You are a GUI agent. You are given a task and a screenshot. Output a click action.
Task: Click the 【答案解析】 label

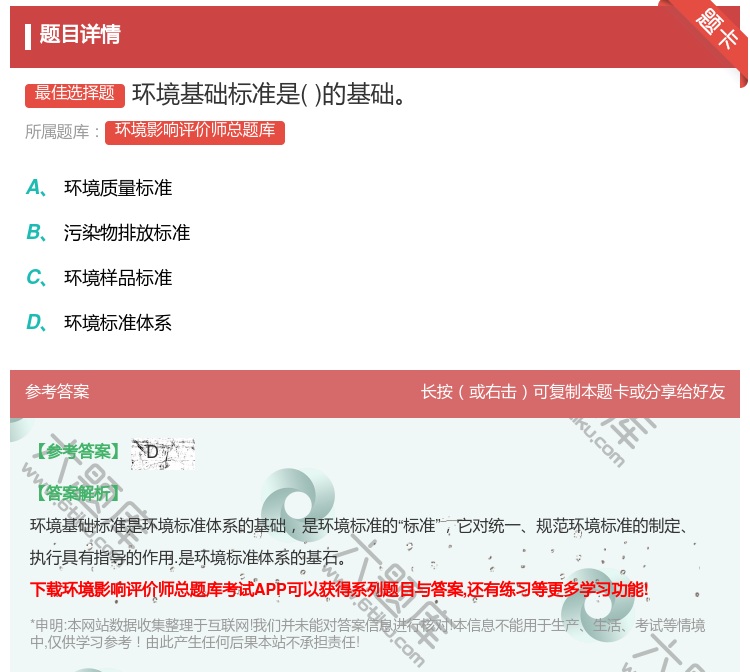click(x=77, y=493)
